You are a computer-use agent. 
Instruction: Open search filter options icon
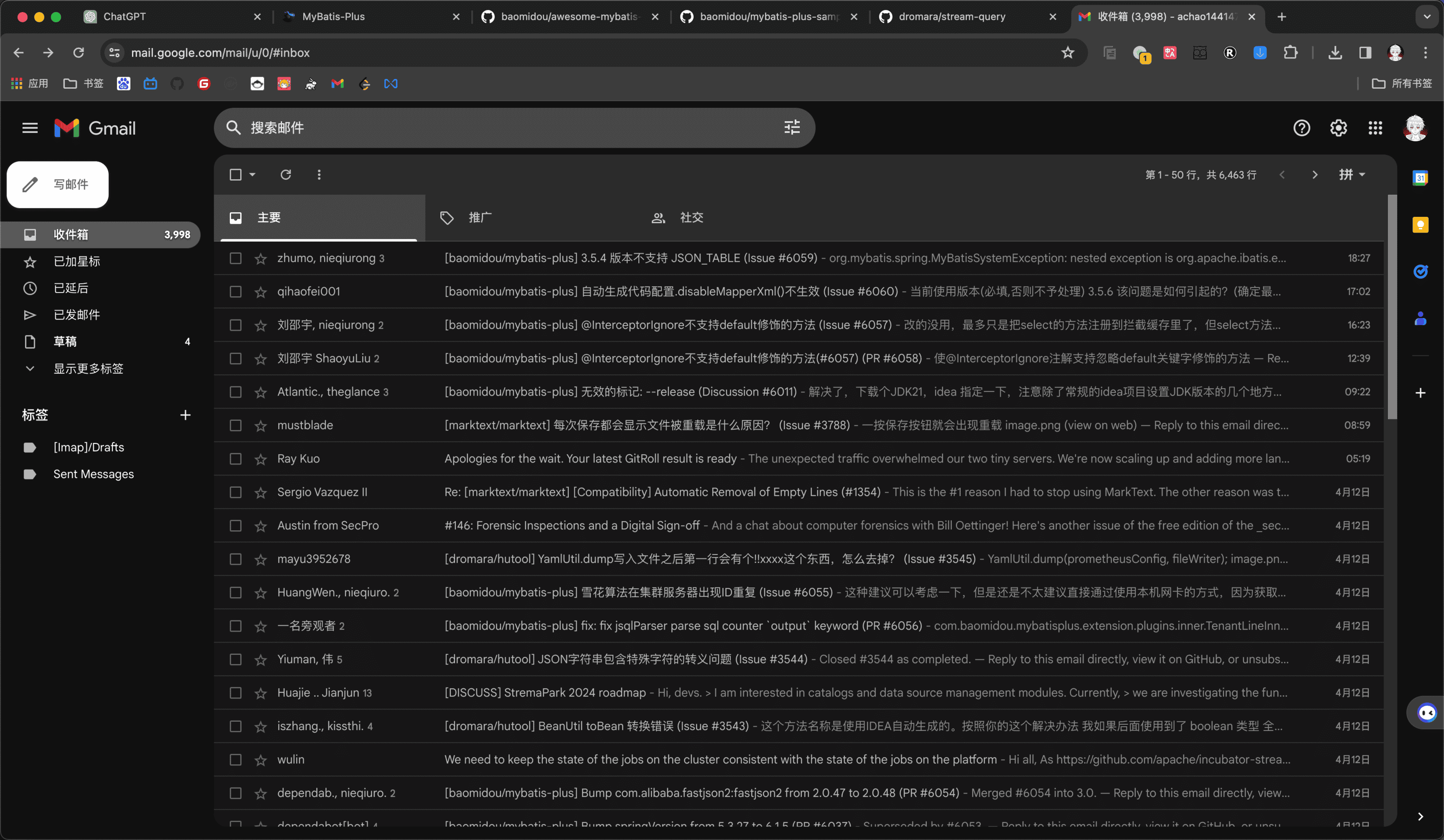(x=792, y=127)
